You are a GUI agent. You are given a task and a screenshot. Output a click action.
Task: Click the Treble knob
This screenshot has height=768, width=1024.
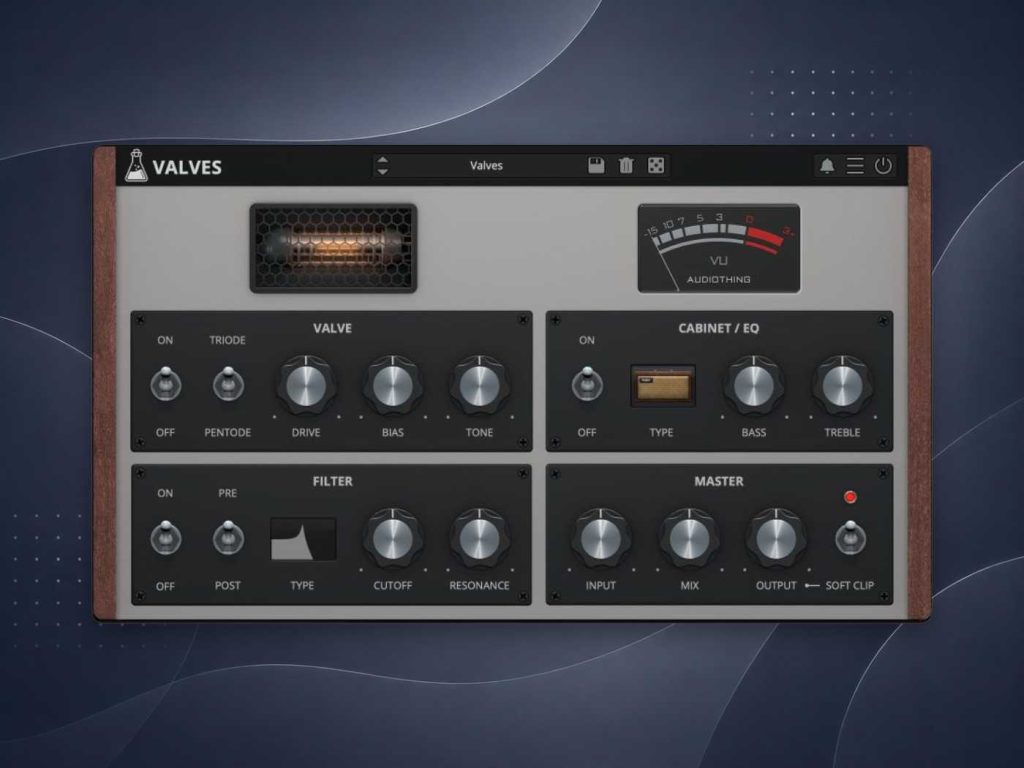point(842,386)
